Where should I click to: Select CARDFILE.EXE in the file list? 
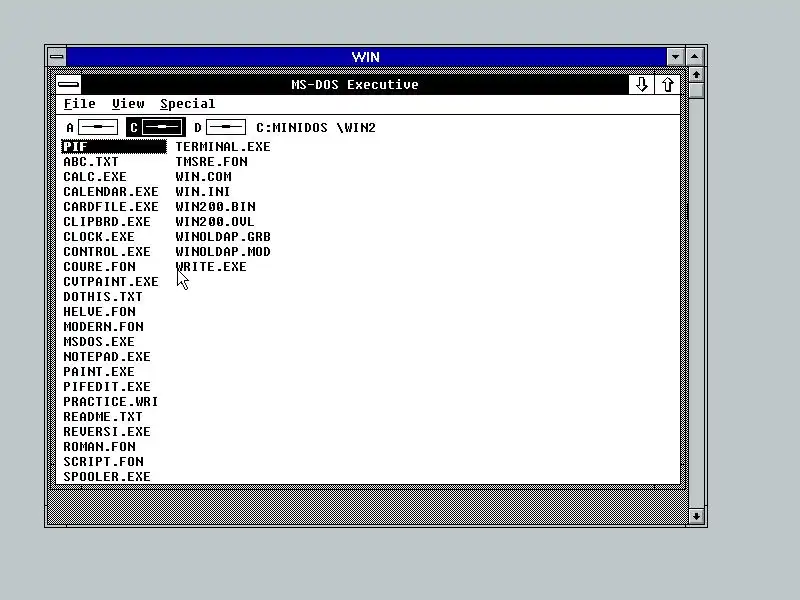click(111, 207)
